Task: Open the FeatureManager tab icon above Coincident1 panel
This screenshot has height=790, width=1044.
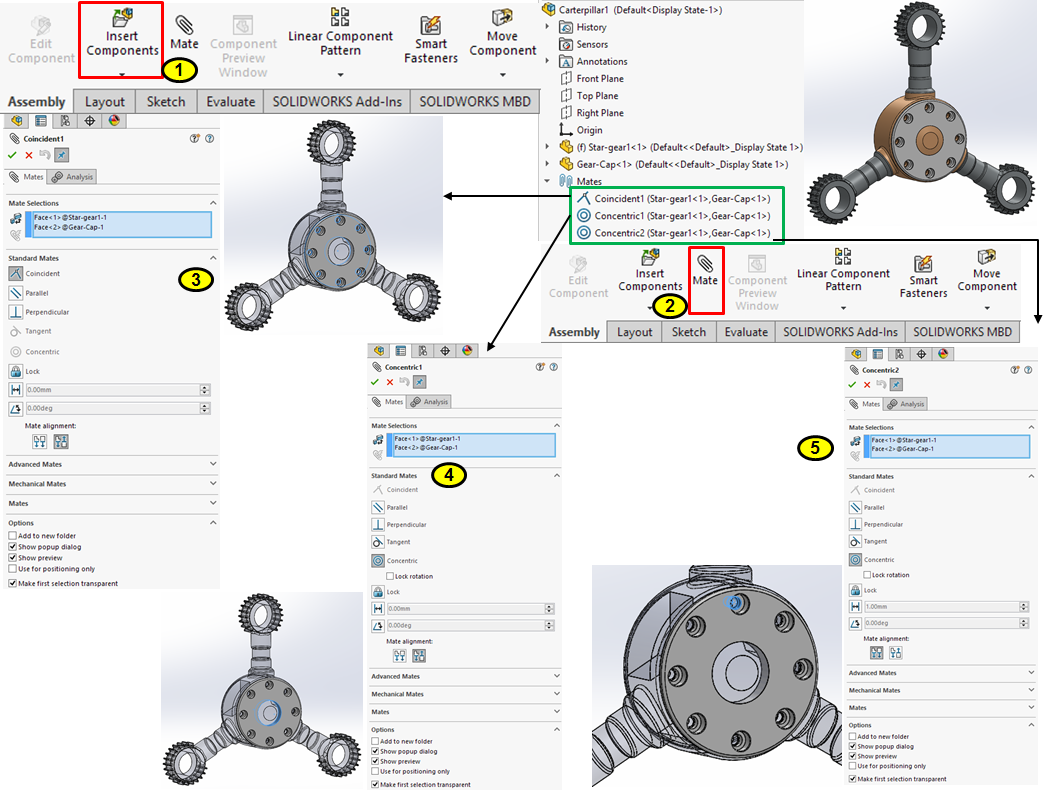Action: point(17,120)
